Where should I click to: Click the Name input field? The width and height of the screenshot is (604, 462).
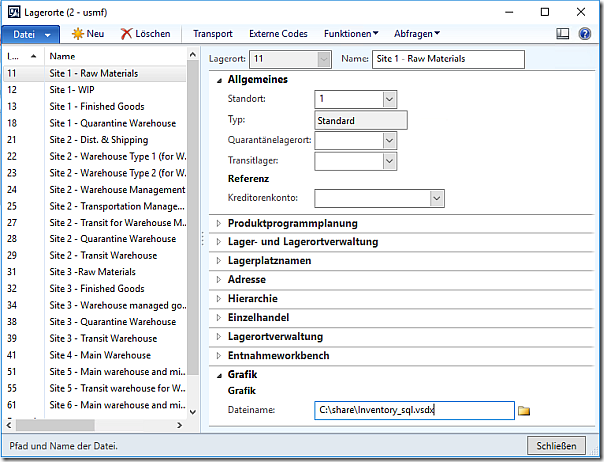[448, 59]
